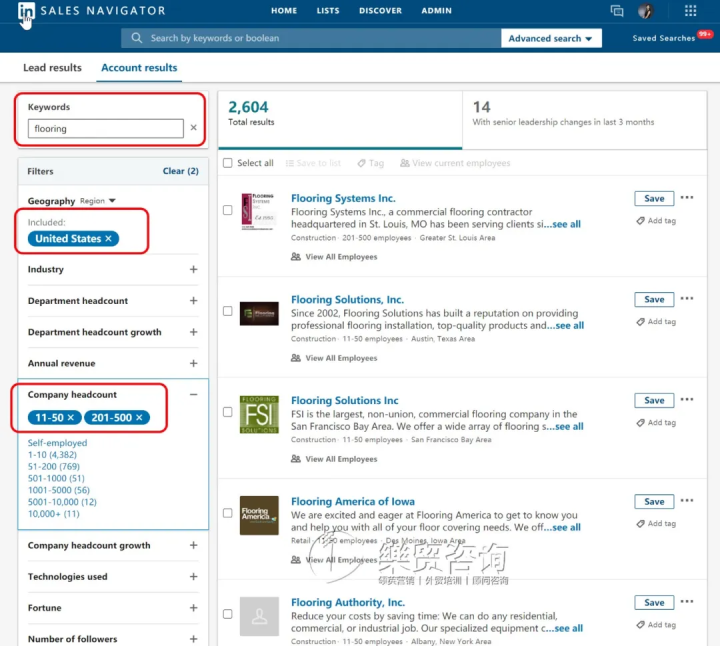720x646 pixels.
Task: Add 51-200 (769) headcount filter
Action: (54, 466)
